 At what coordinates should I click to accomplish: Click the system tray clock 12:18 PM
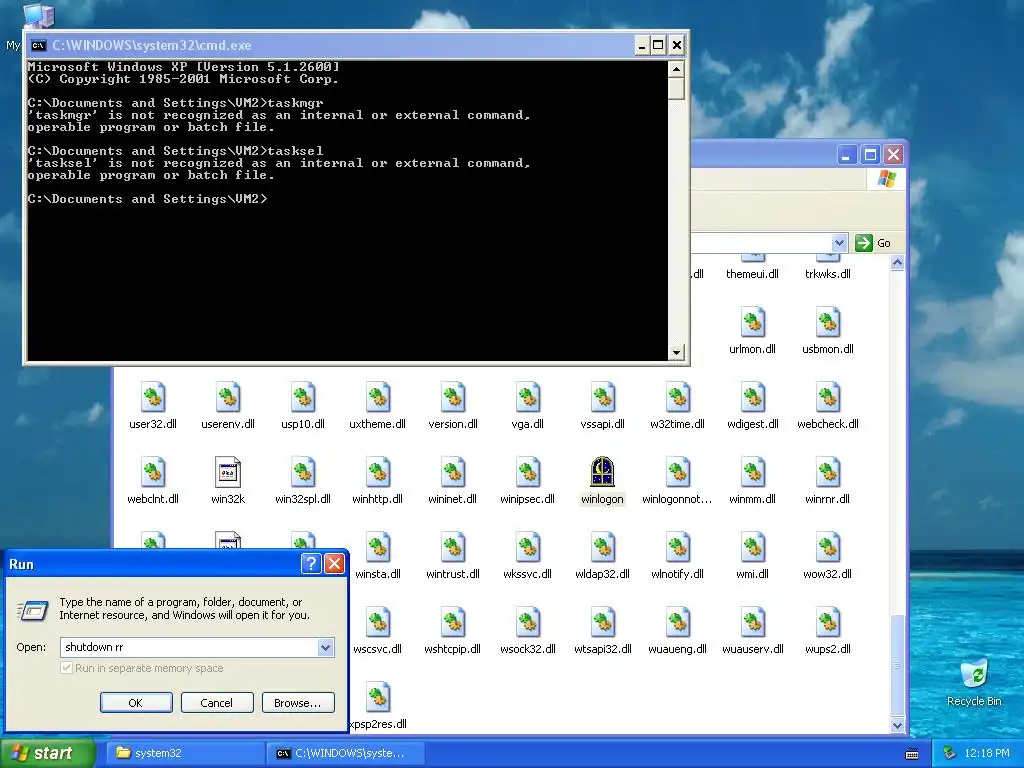(987, 753)
